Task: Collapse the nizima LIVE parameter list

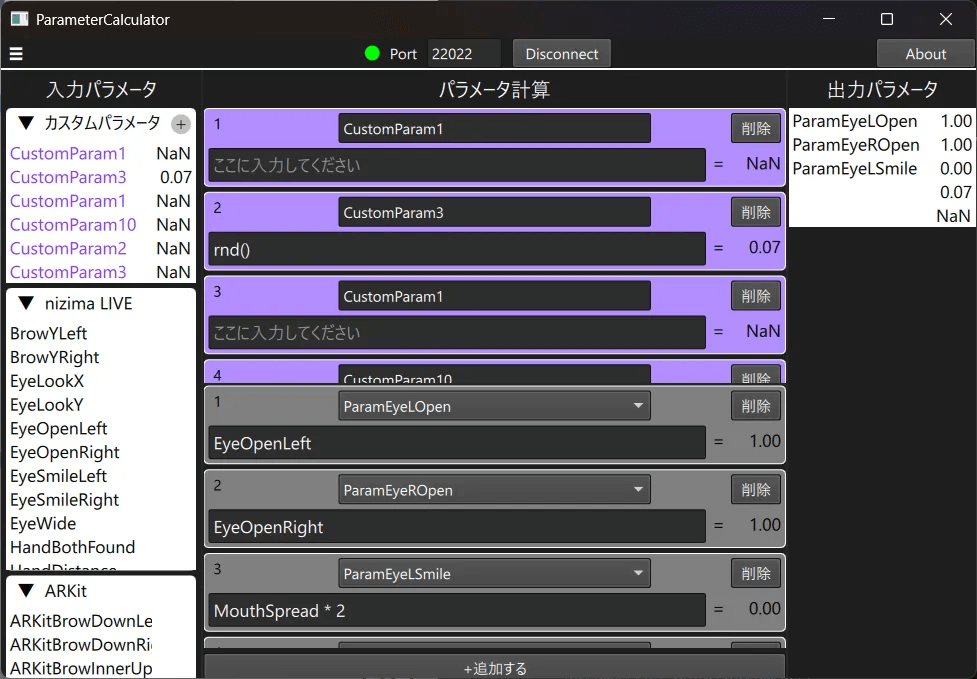Action: (x=27, y=303)
